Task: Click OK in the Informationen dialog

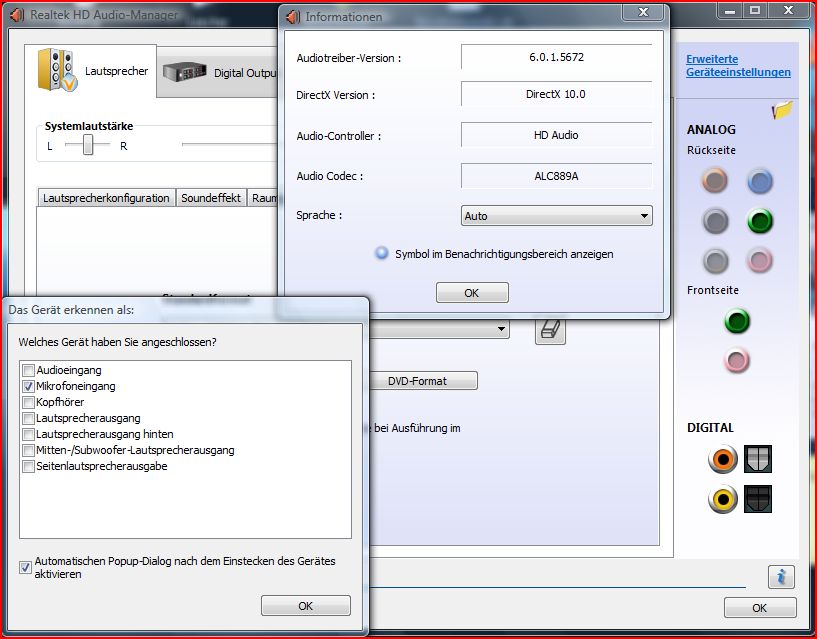Action: point(472,292)
